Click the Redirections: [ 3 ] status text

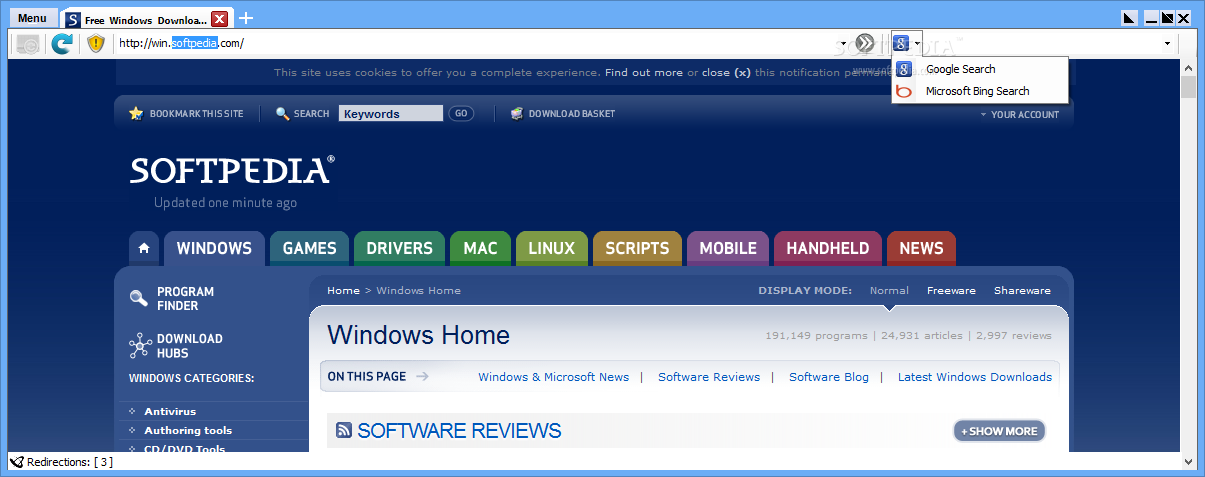pos(70,462)
